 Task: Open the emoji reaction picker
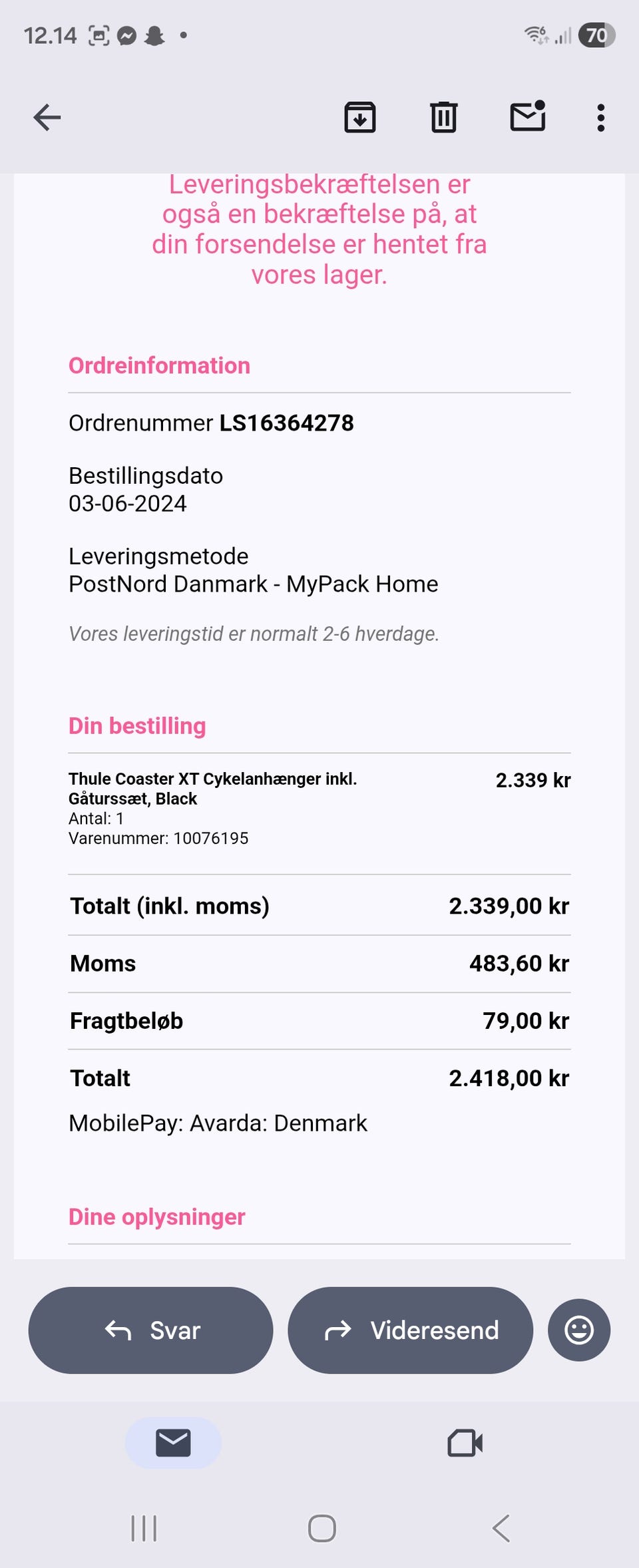[578, 1330]
